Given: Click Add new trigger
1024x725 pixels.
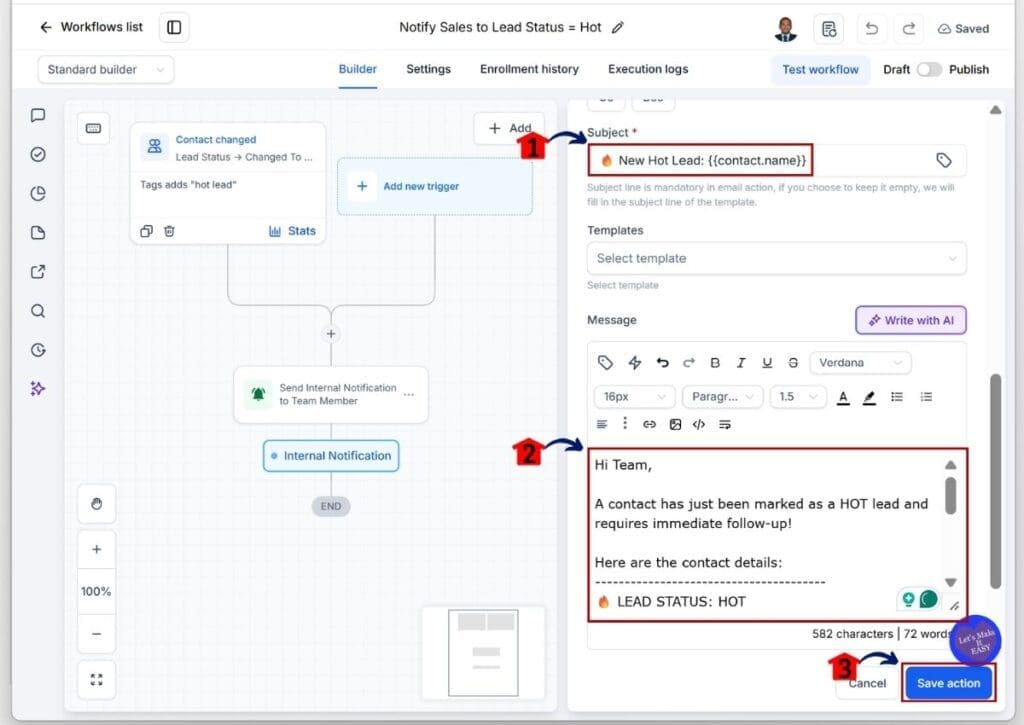Looking at the screenshot, I should pyautogui.click(x=434, y=186).
